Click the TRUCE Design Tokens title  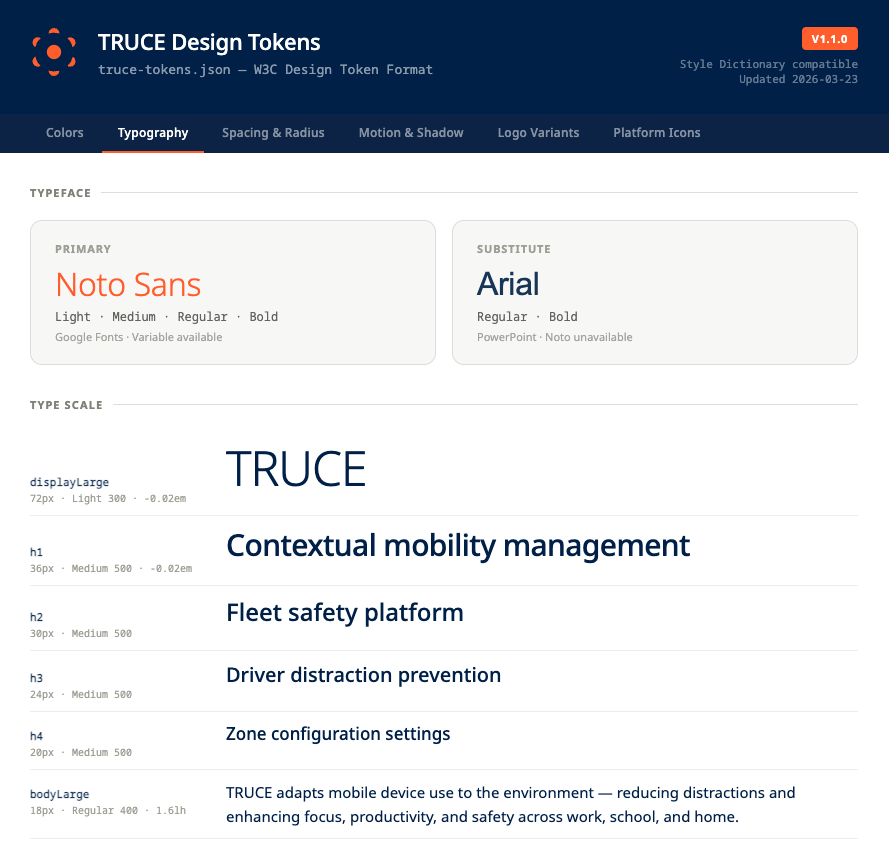209,43
